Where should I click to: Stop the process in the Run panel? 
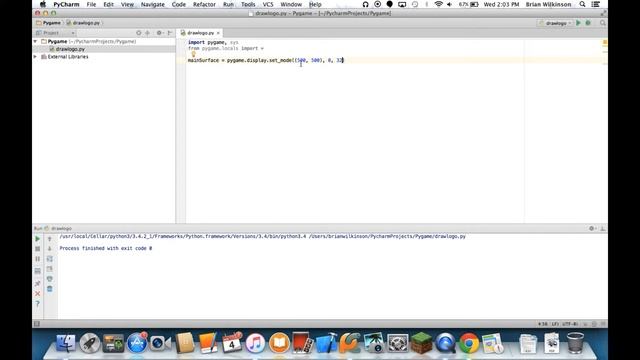click(x=38, y=249)
